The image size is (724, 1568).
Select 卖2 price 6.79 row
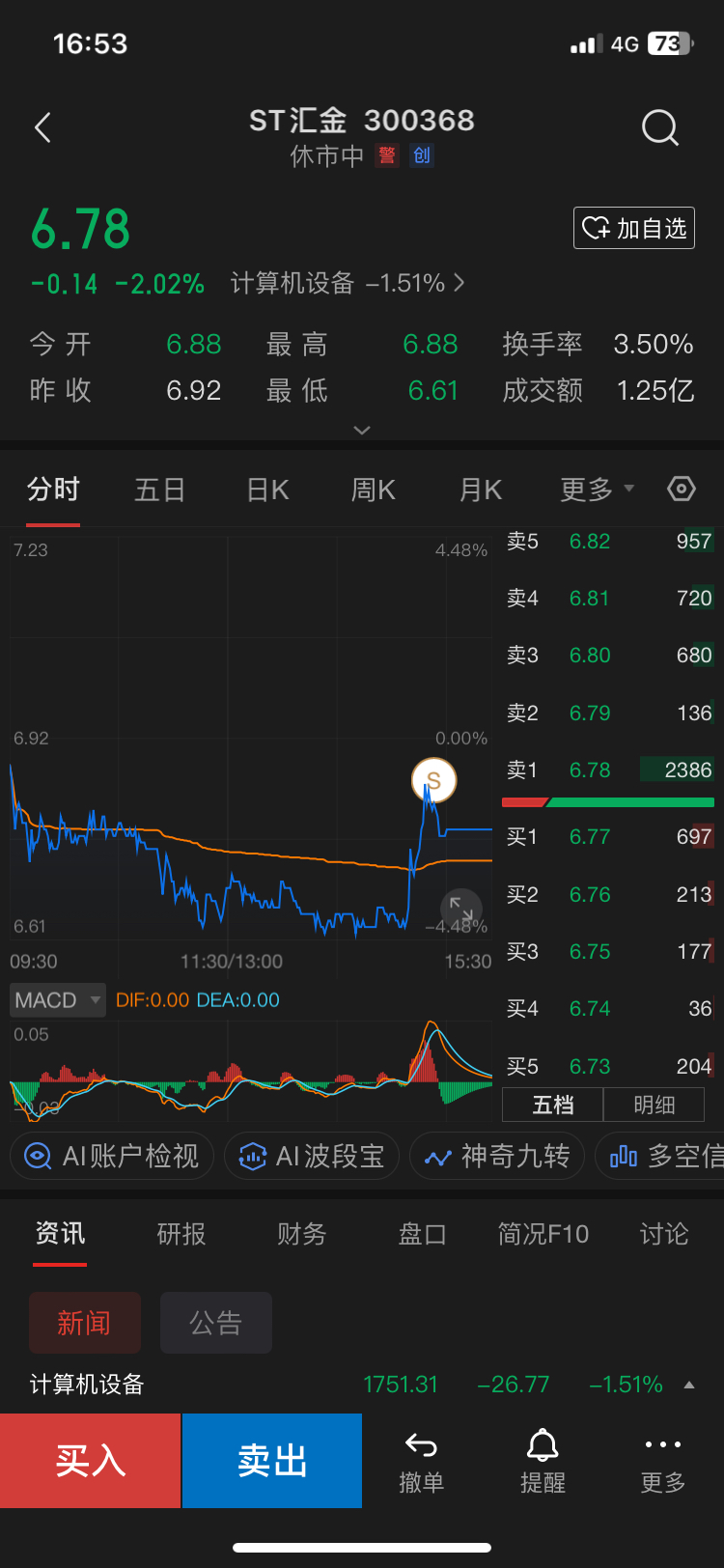click(610, 713)
